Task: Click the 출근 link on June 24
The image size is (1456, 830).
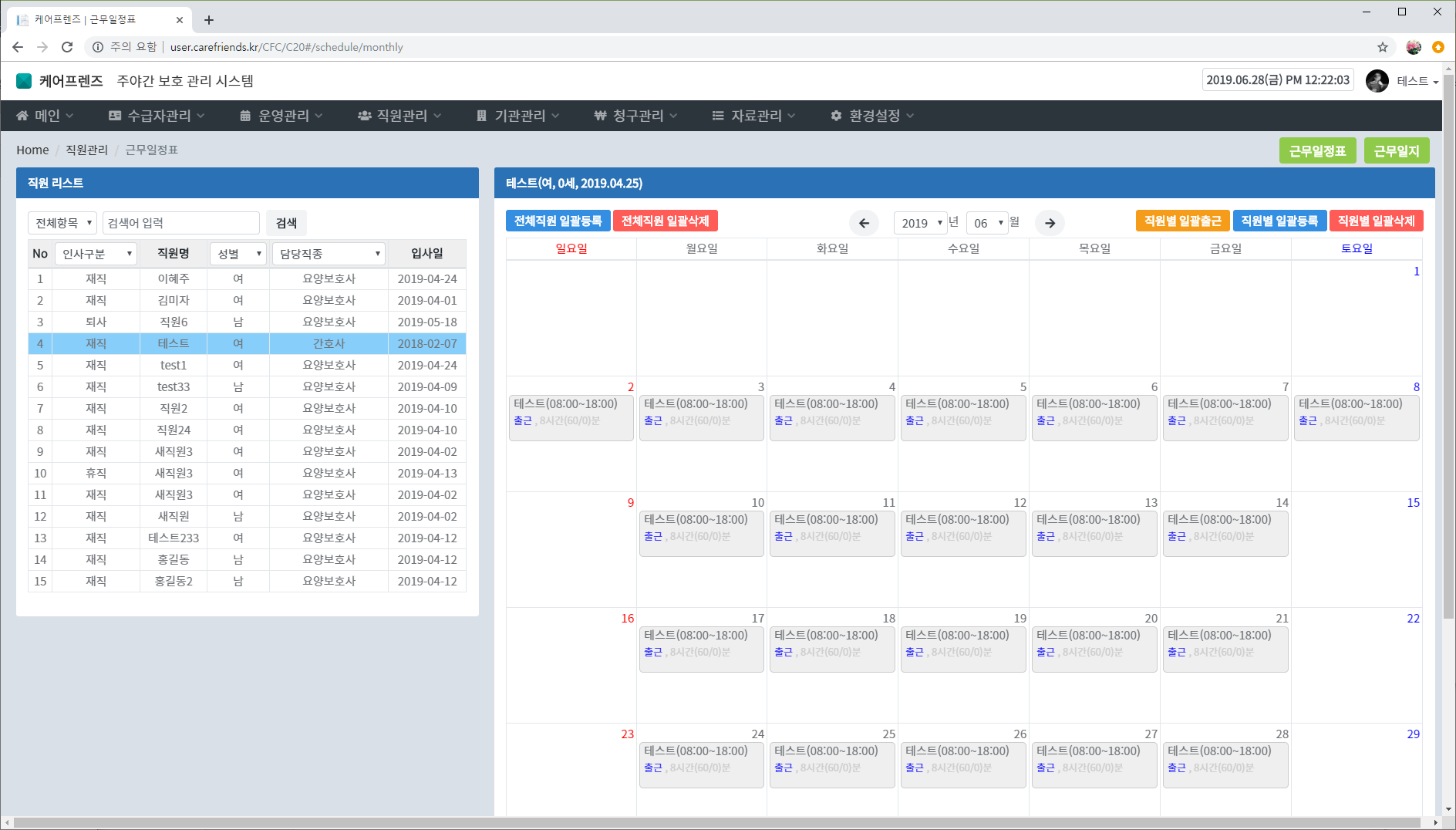Action: pyautogui.click(x=653, y=768)
